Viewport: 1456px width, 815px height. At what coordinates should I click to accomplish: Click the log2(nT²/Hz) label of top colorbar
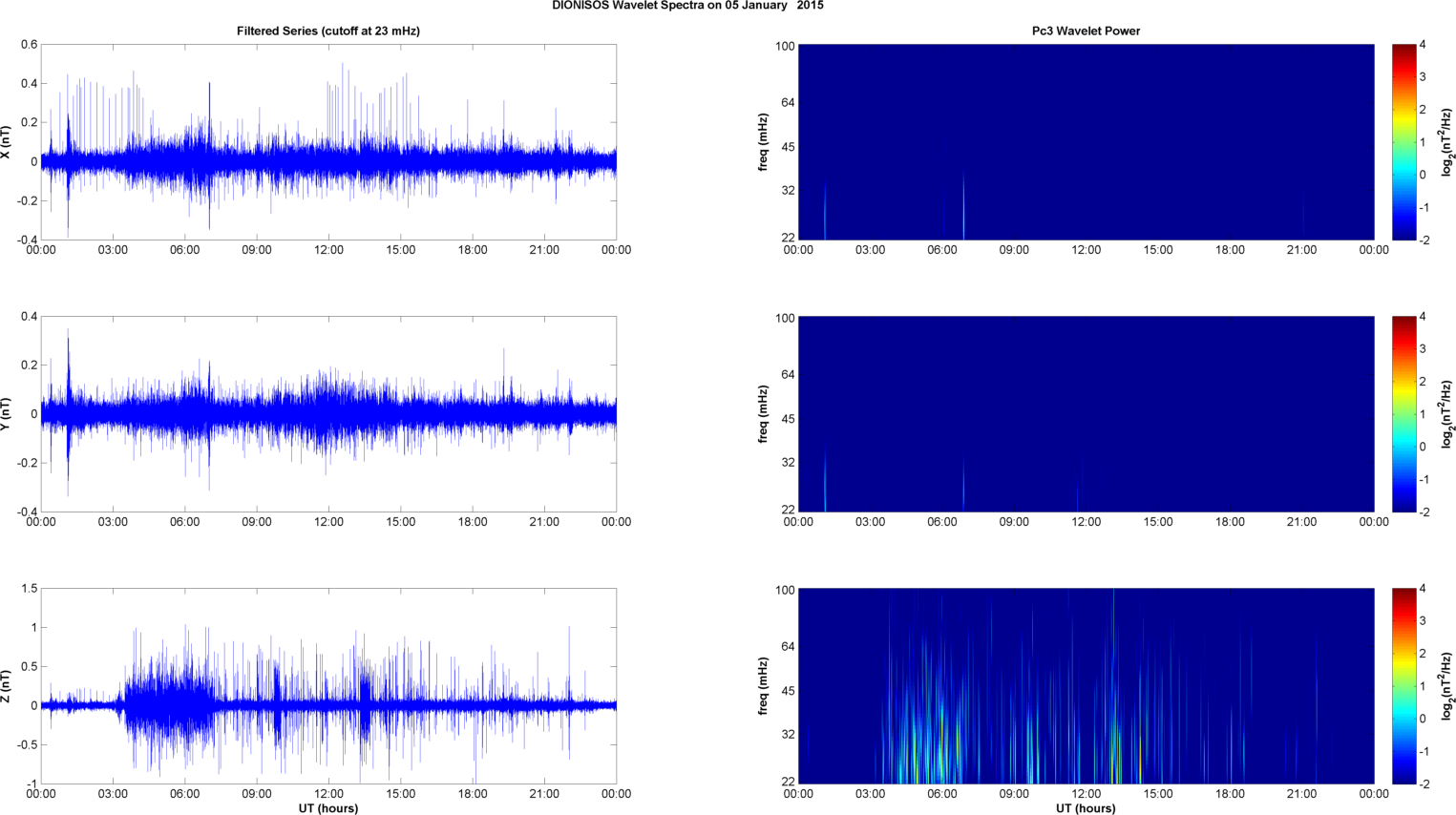coord(1447,142)
